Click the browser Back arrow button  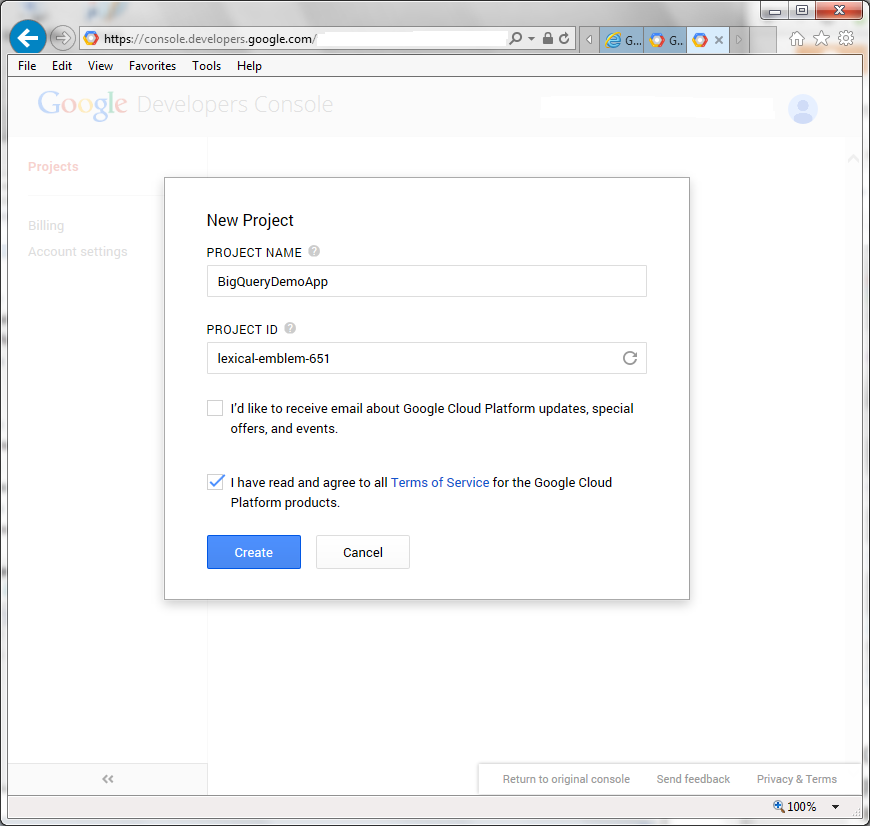[x=27, y=38]
